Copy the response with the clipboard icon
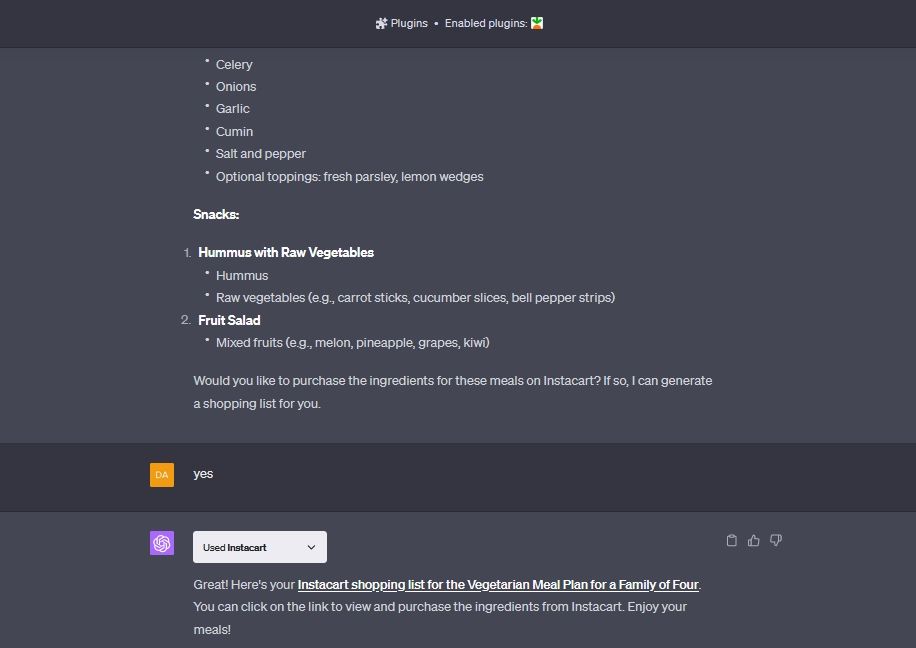The height and width of the screenshot is (648, 916). click(731, 541)
